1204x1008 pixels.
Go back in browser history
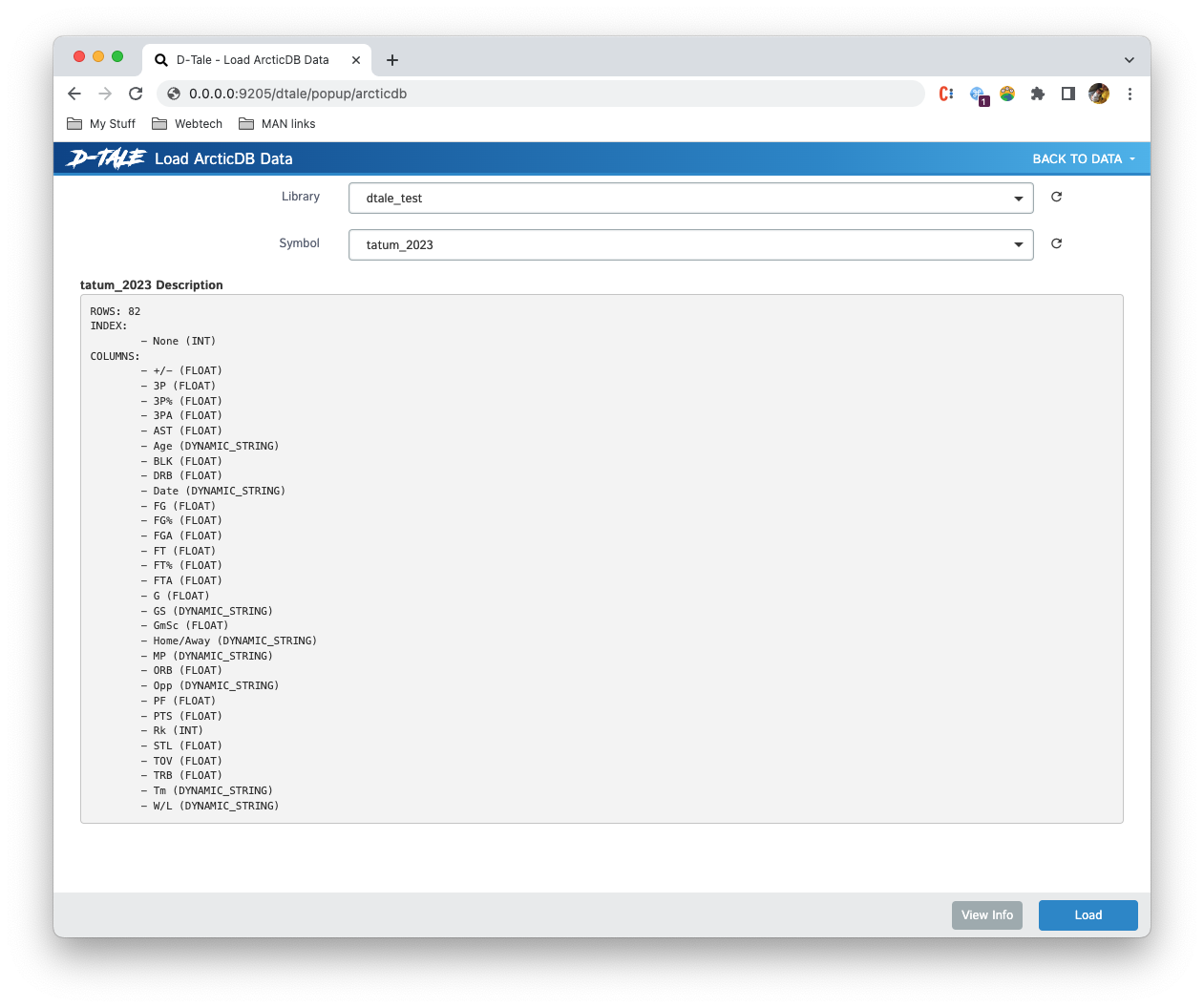point(74,94)
